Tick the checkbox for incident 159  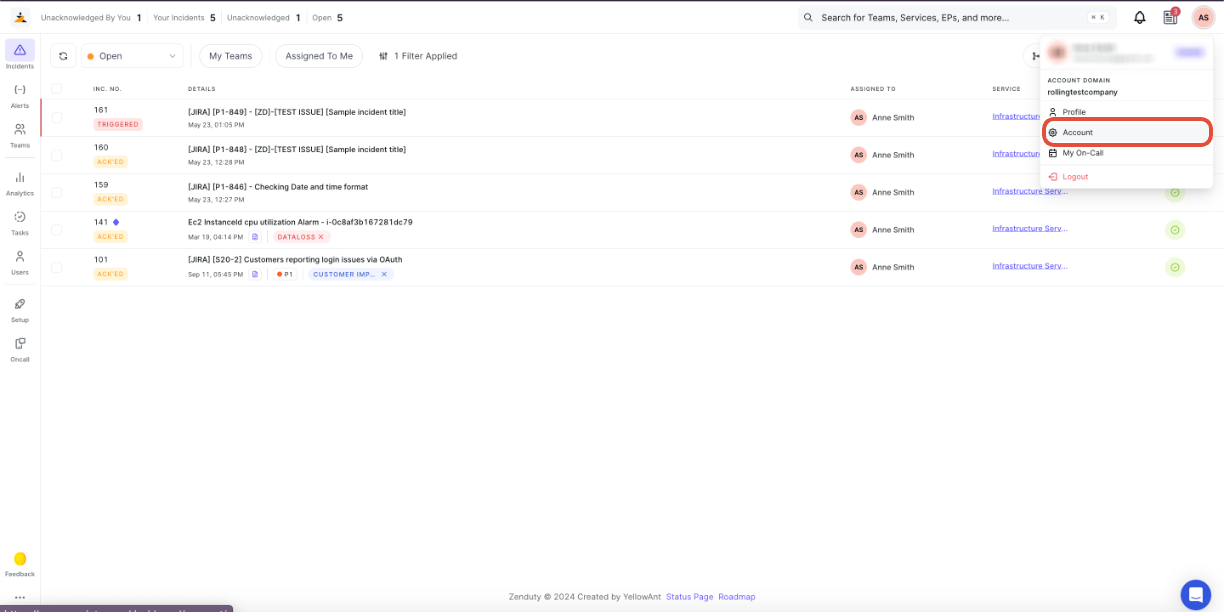pyautogui.click(x=57, y=192)
